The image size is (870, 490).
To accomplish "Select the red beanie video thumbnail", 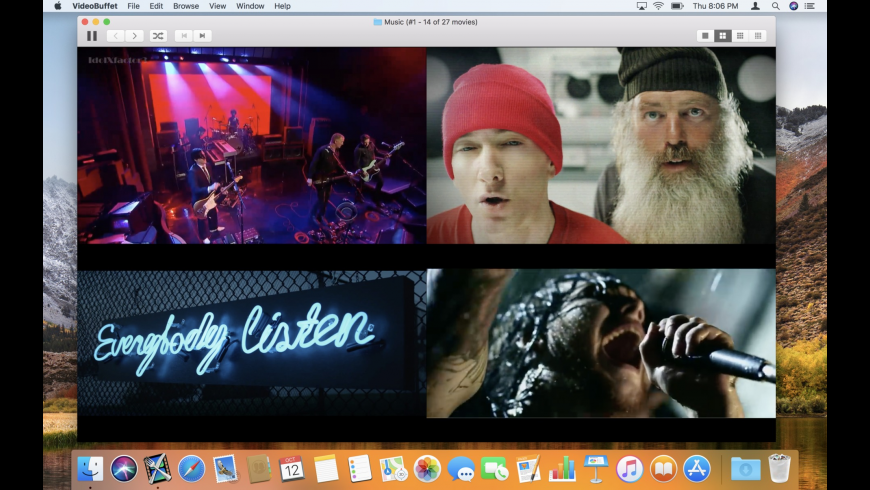I will coord(601,145).
